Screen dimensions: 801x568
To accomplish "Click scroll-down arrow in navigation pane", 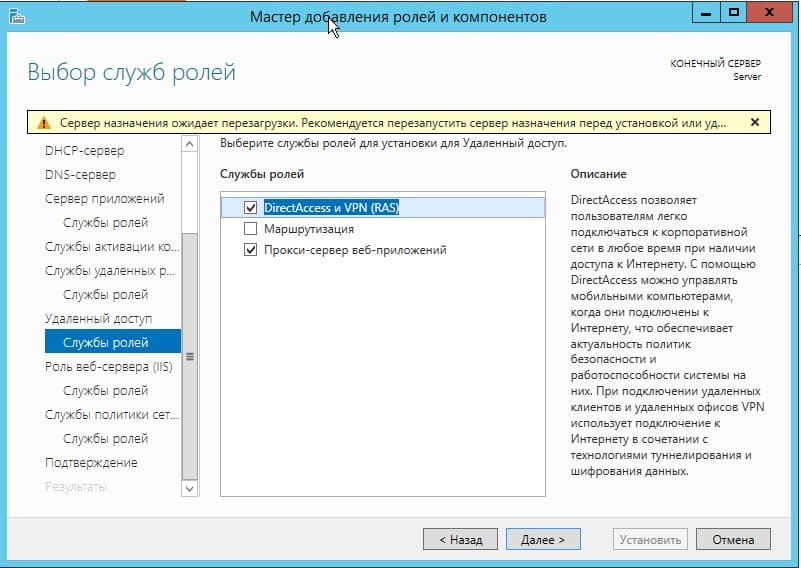I will (x=190, y=489).
